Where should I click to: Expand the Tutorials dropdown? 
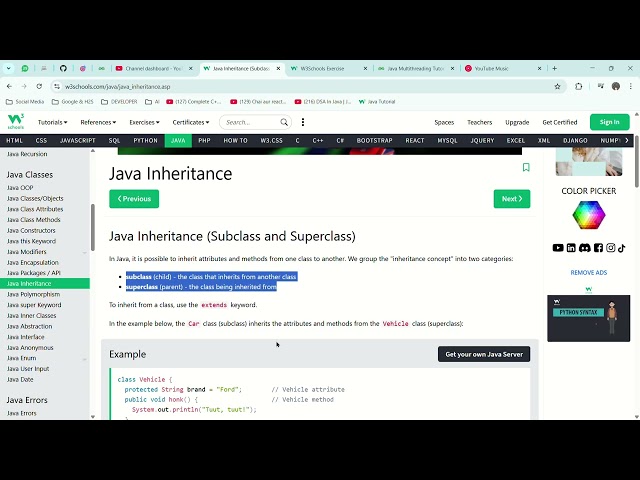click(x=52, y=122)
